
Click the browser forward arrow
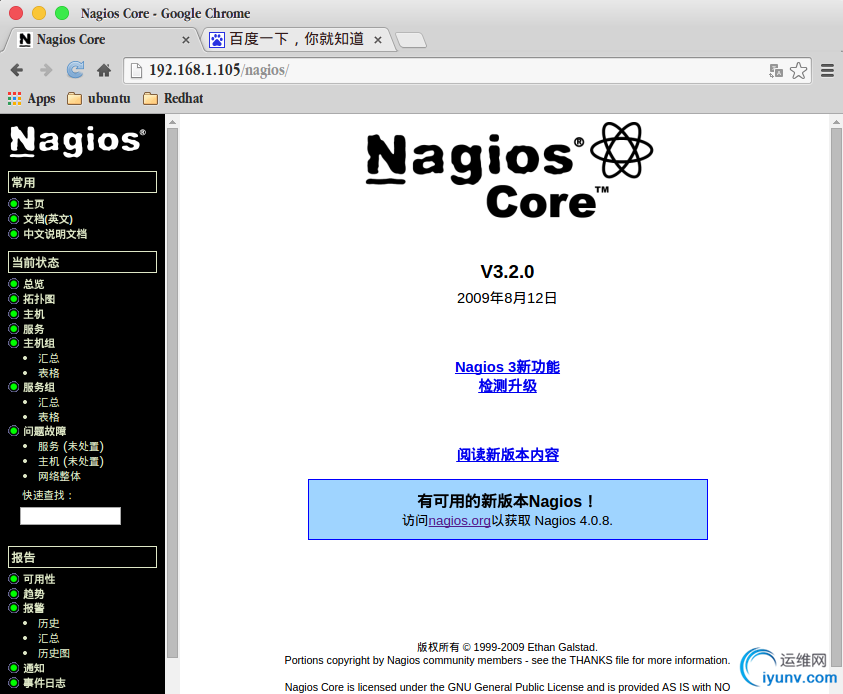(x=46, y=70)
